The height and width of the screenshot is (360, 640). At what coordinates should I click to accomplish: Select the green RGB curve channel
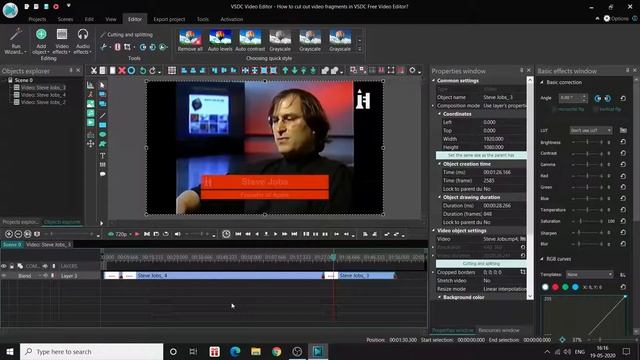(565, 287)
